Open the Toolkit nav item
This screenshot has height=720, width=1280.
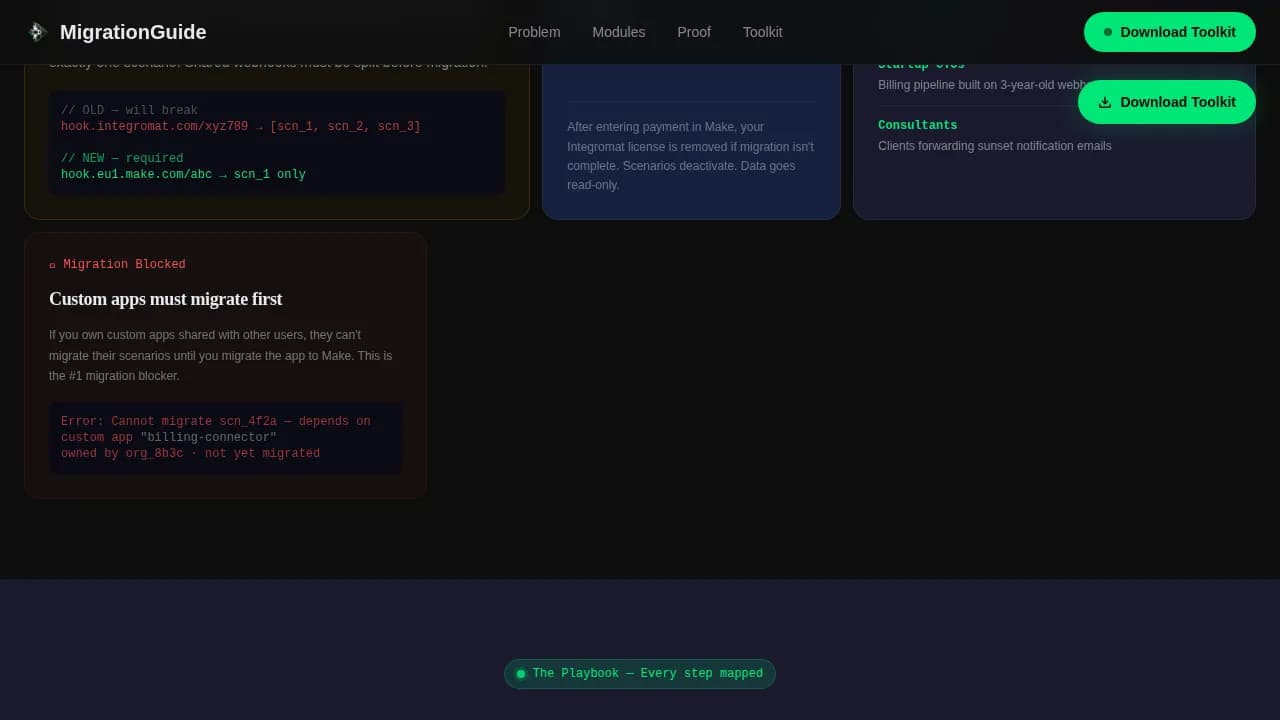(x=763, y=32)
